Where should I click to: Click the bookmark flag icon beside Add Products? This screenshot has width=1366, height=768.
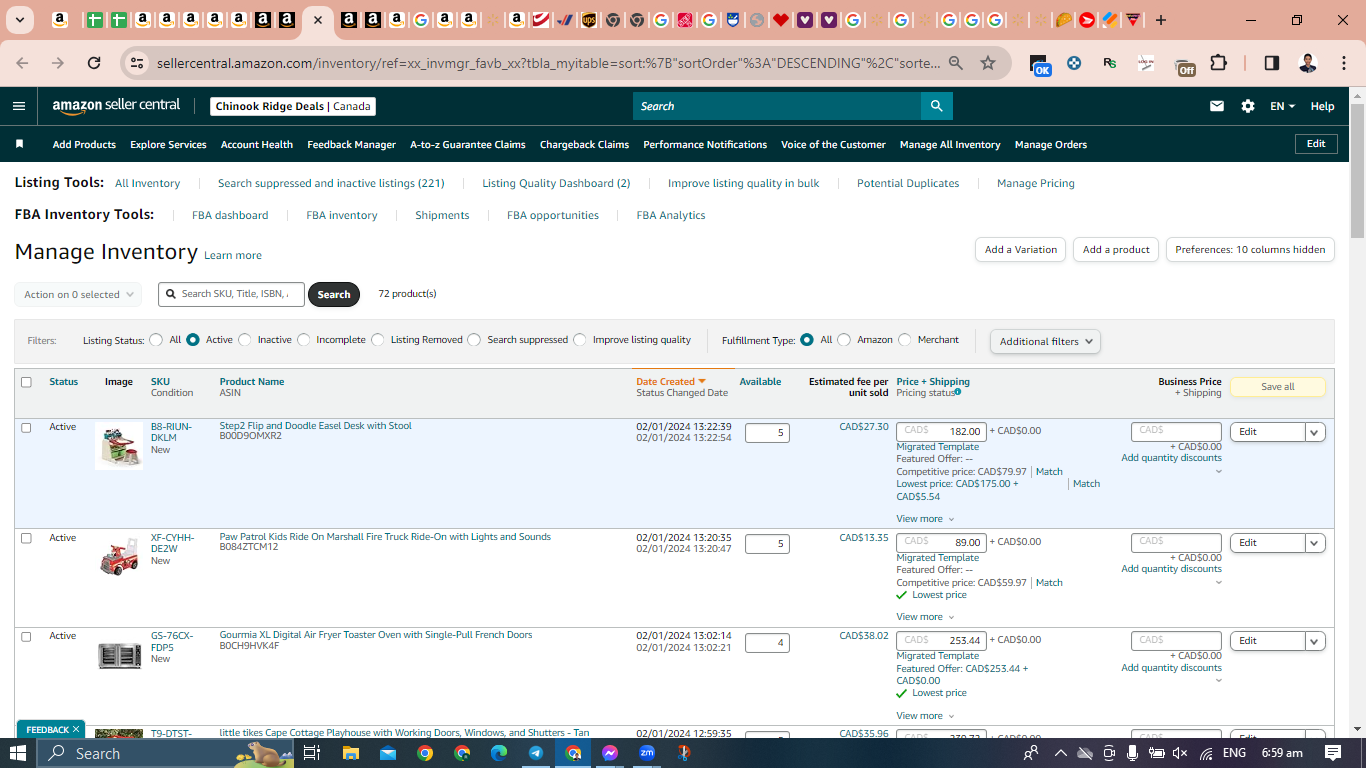[x=19, y=144]
